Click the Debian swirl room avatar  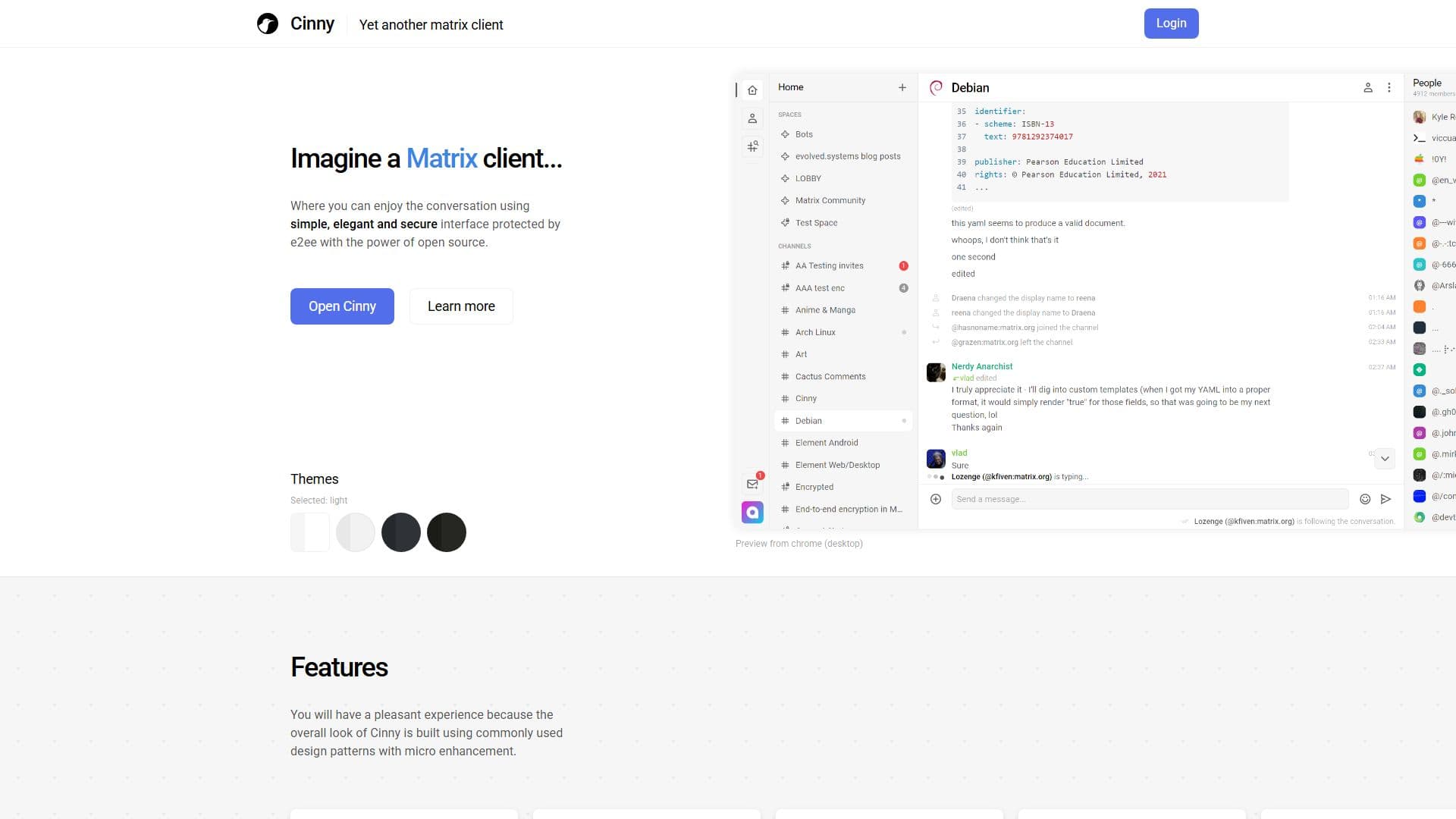click(936, 87)
